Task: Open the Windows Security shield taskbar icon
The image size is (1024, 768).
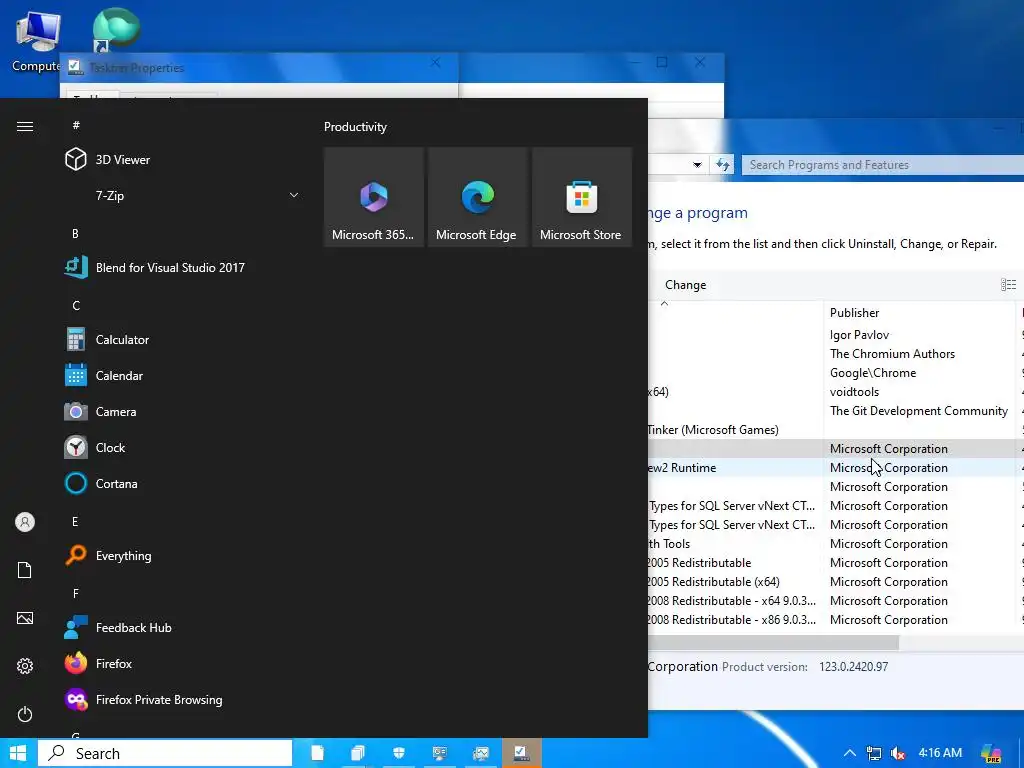Action: point(398,753)
